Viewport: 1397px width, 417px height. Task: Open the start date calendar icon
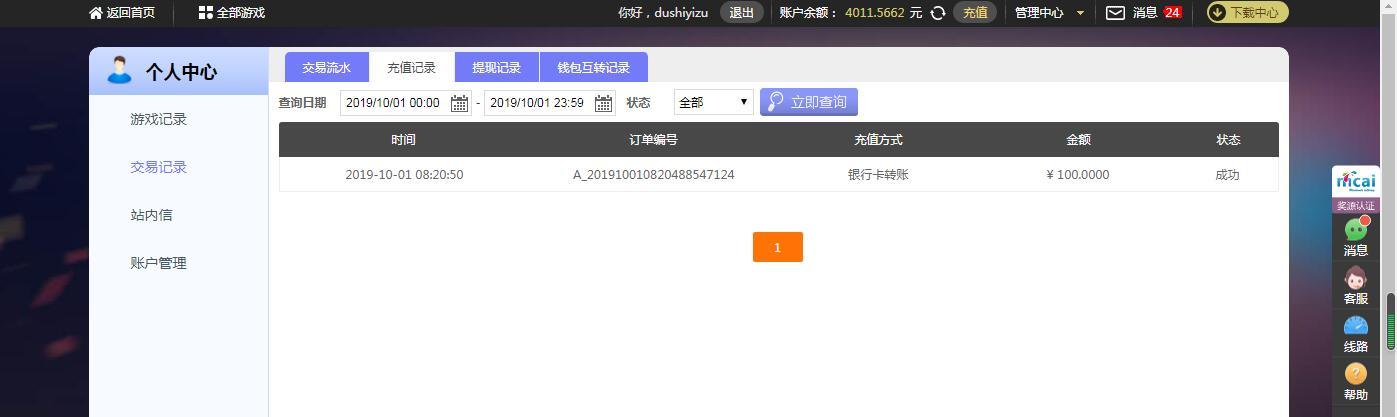[x=459, y=103]
